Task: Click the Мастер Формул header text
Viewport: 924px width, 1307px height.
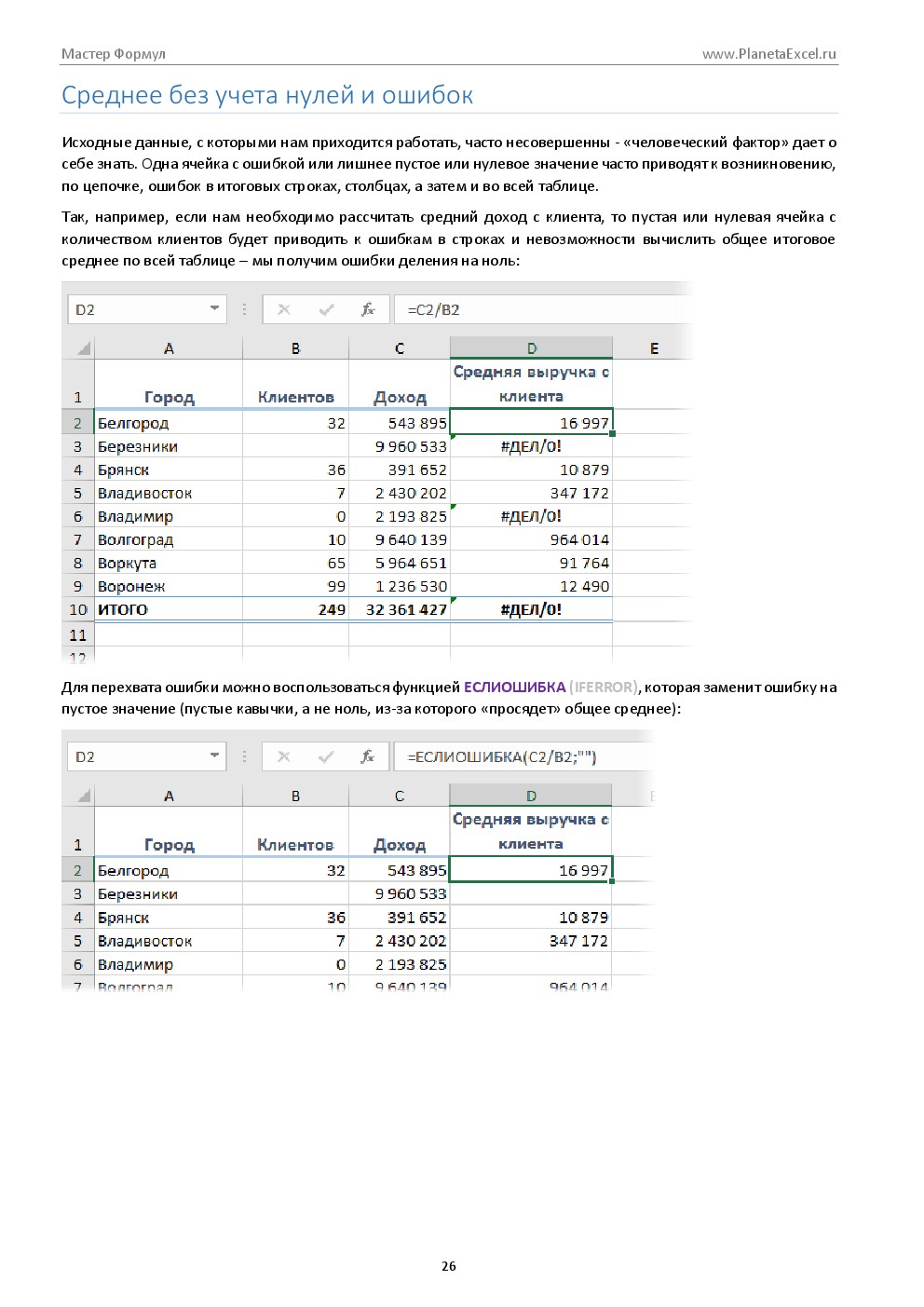Action: point(114,54)
